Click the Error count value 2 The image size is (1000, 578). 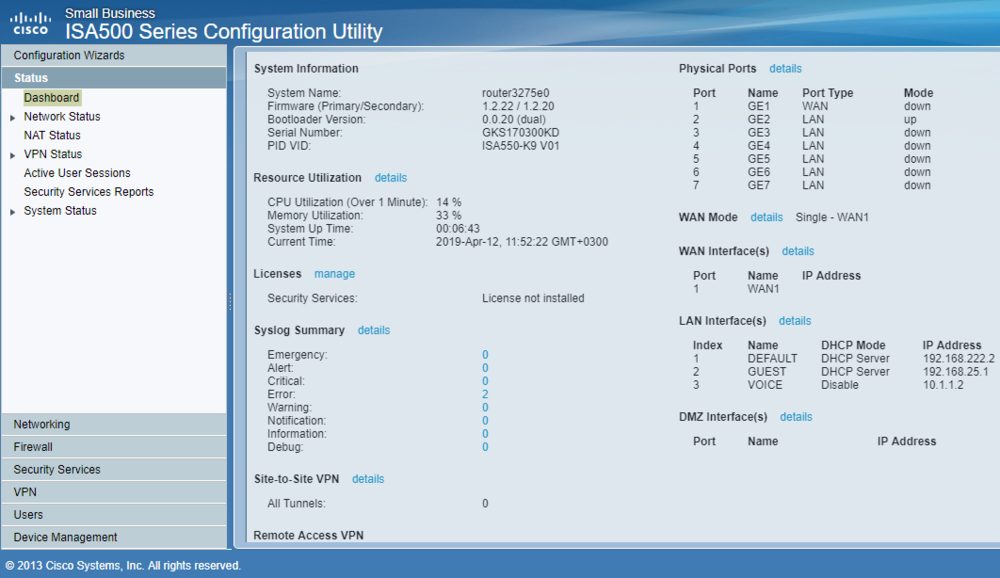485,394
